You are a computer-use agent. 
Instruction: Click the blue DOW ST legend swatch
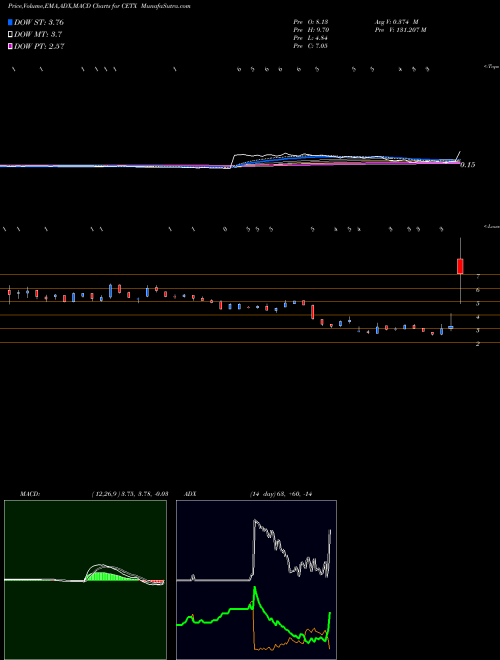pos(11,22)
